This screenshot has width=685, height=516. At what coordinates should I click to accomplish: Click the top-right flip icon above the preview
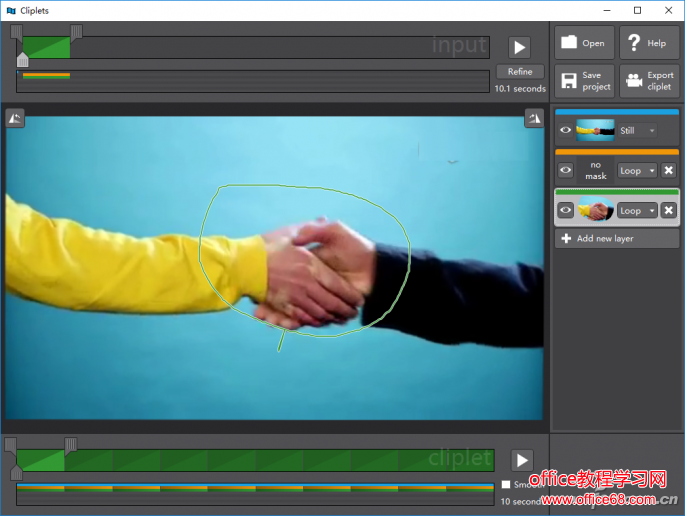click(534, 119)
